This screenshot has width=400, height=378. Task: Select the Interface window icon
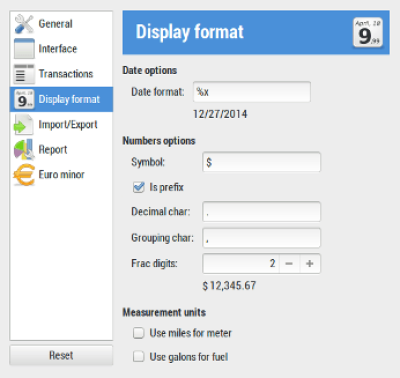(24, 49)
